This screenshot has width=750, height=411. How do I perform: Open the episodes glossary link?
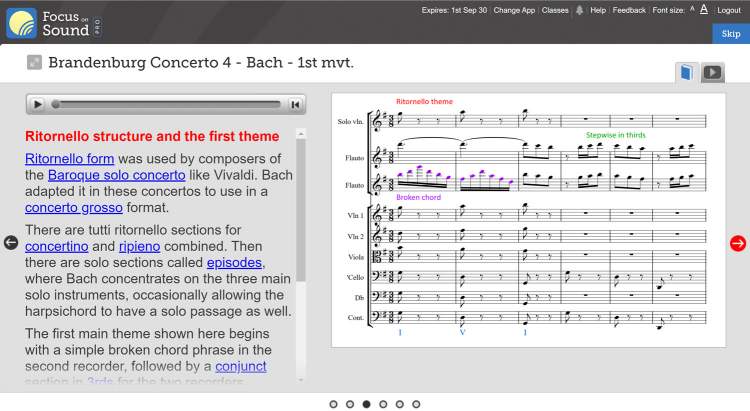point(234,263)
